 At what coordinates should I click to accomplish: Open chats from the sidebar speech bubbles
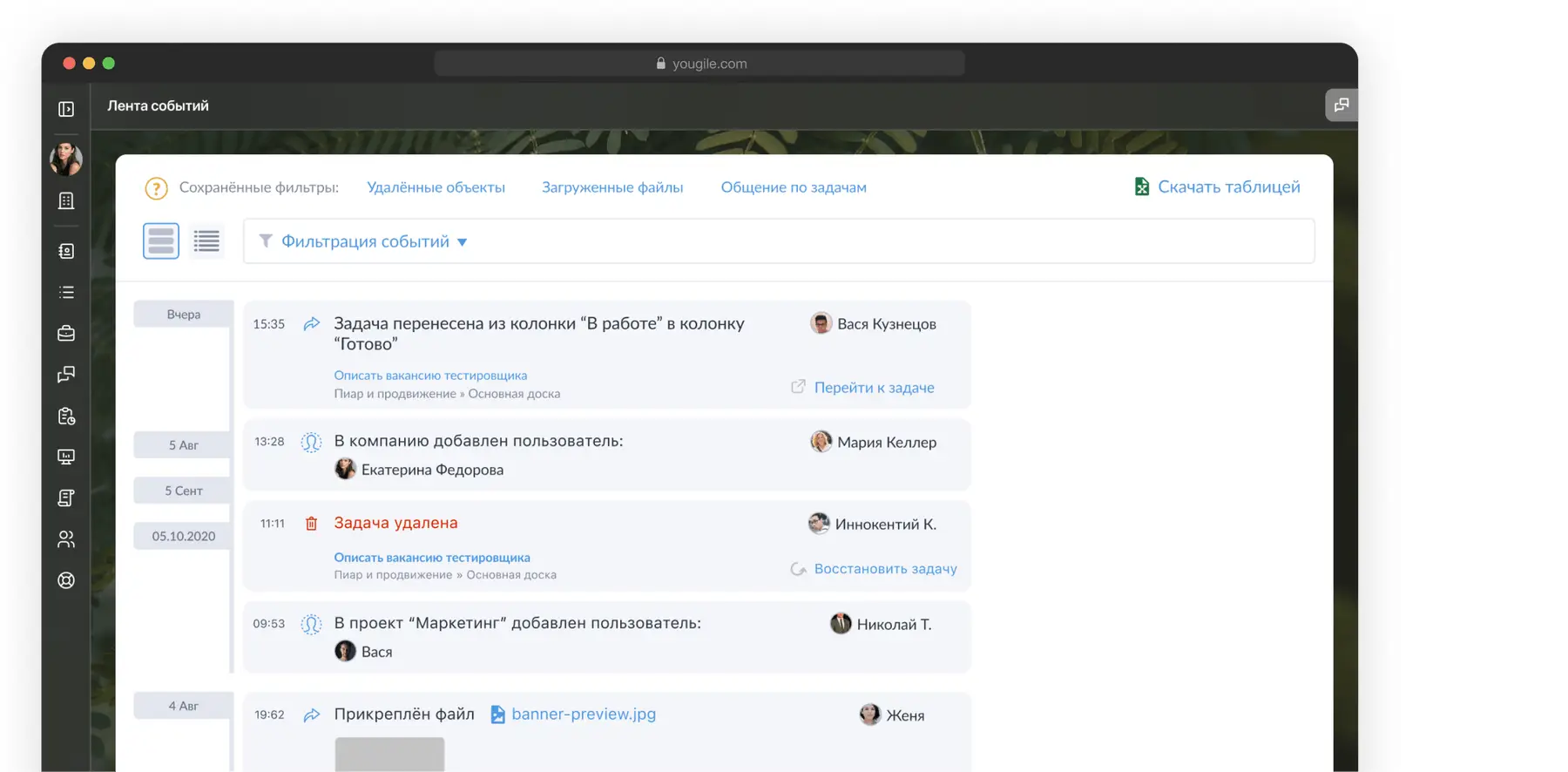(66, 375)
